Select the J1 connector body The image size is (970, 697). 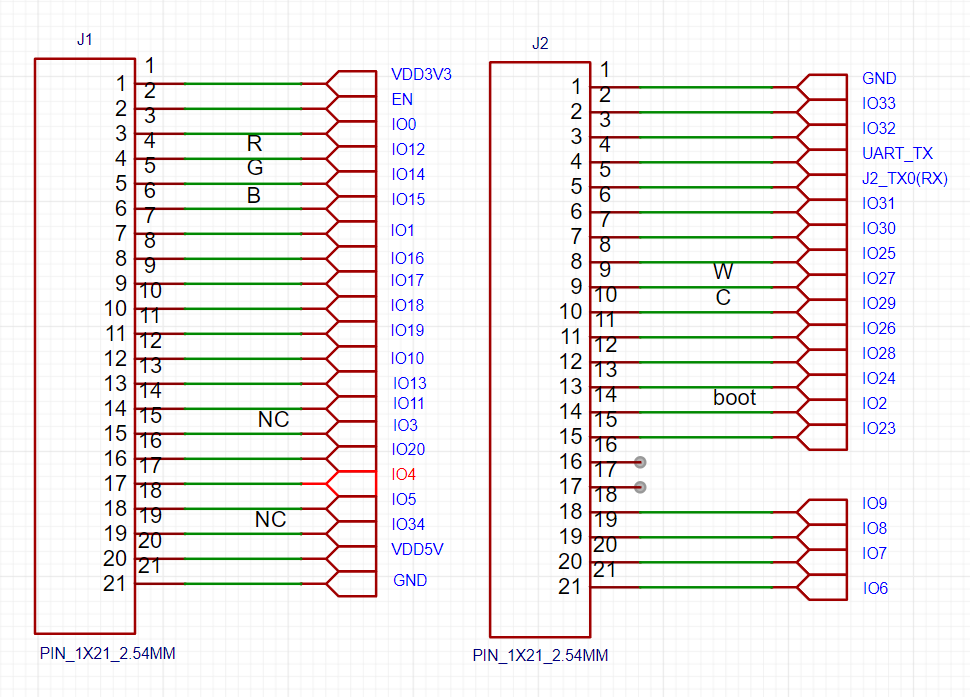(85, 346)
